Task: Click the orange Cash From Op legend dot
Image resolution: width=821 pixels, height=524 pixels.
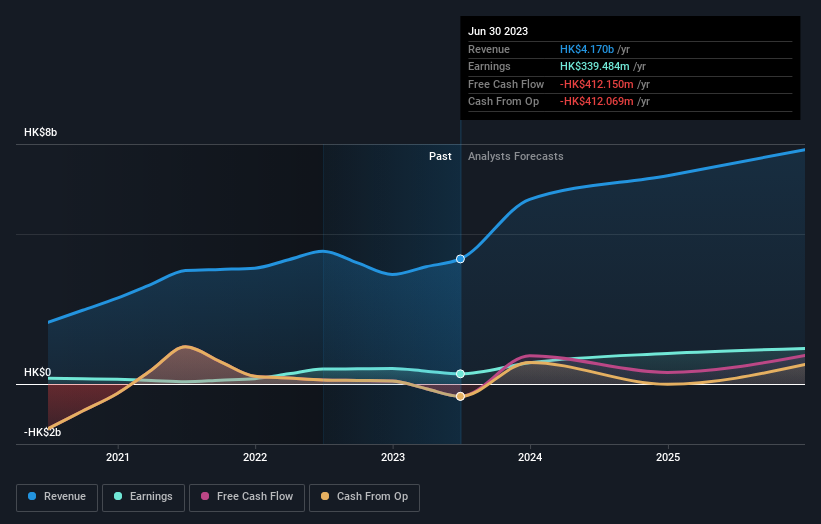Action: (325, 496)
